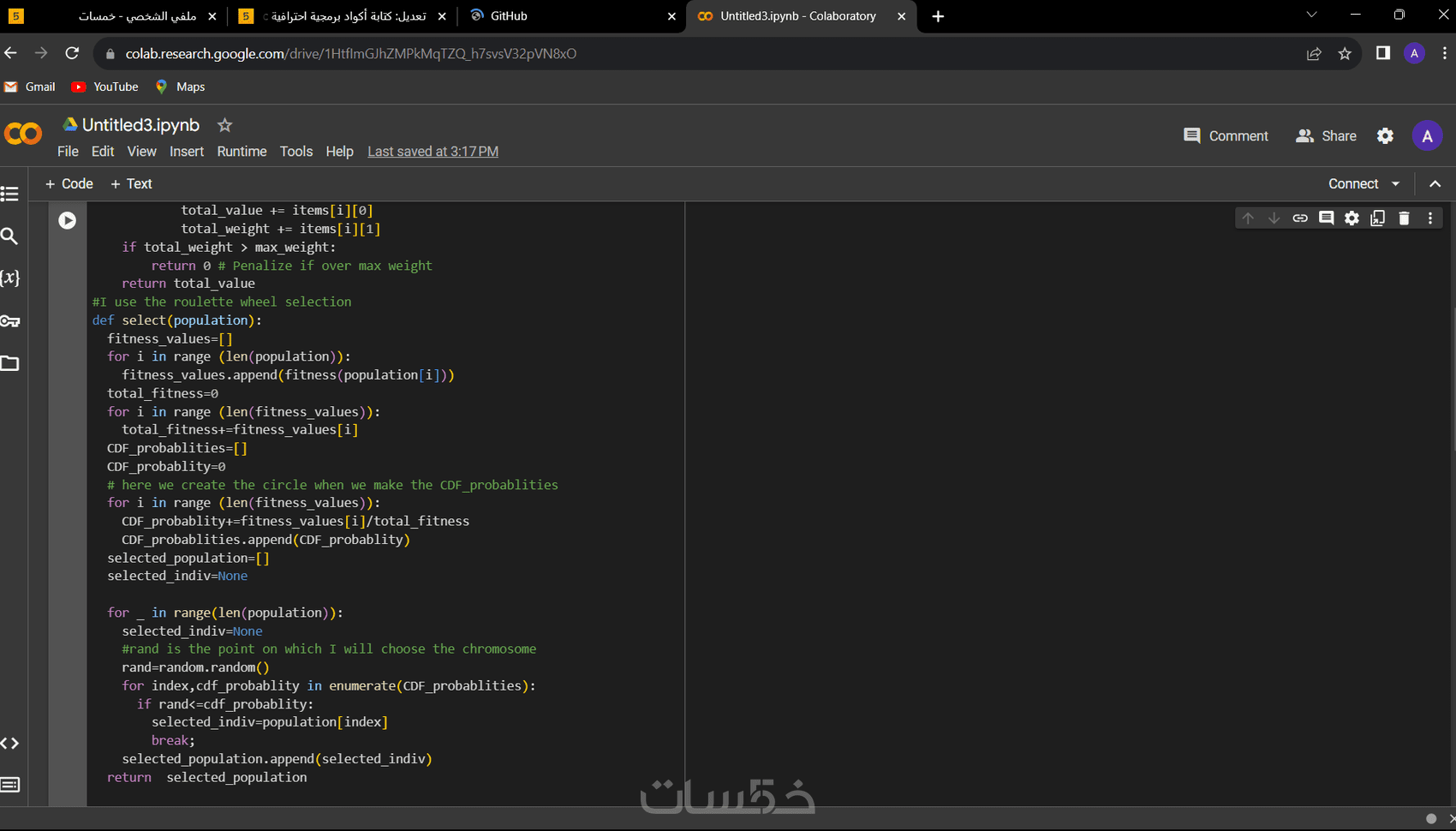Collapse the header with the chevron
Screen dimensions: 1456x831
coord(1435,183)
